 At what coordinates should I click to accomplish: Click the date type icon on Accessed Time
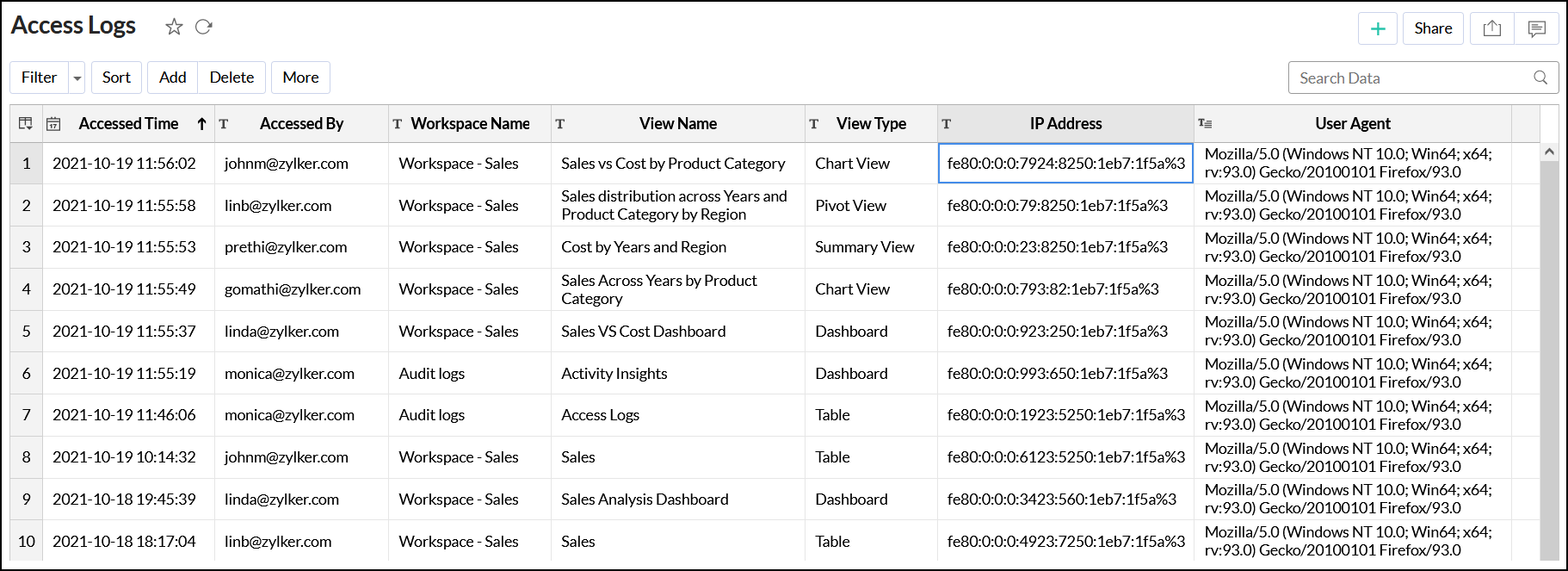[x=53, y=124]
